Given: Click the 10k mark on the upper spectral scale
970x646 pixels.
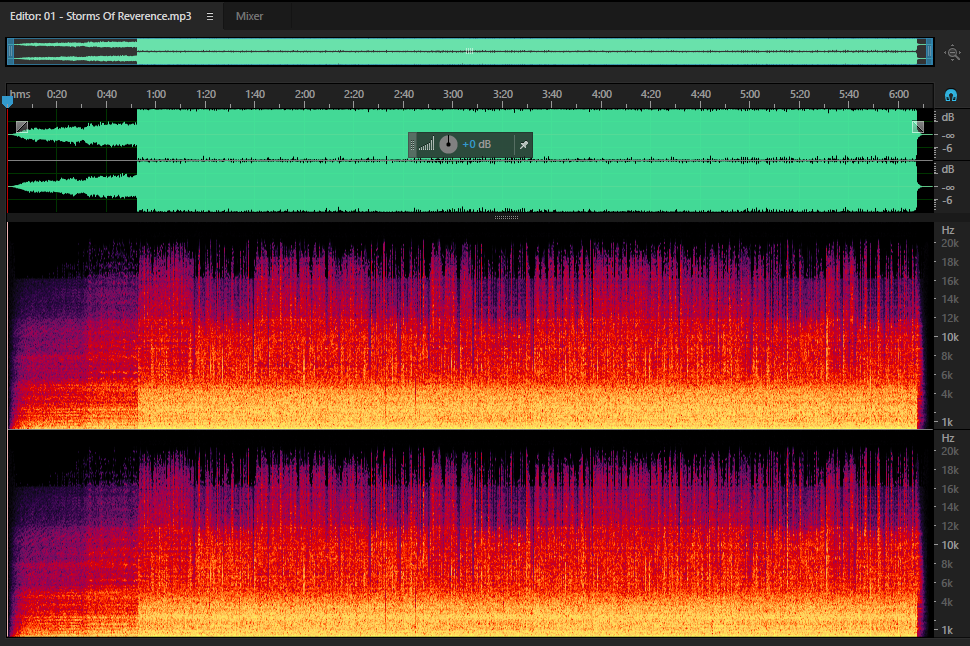Looking at the screenshot, I should click(950, 337).
